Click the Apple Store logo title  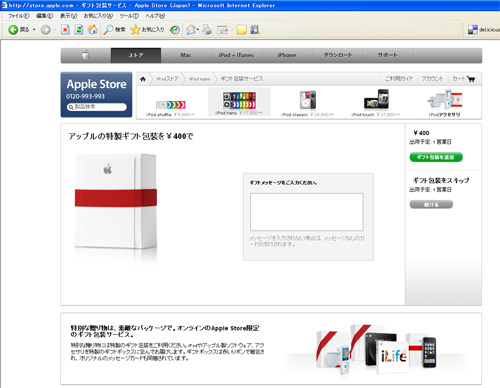[x=96, y=84]
